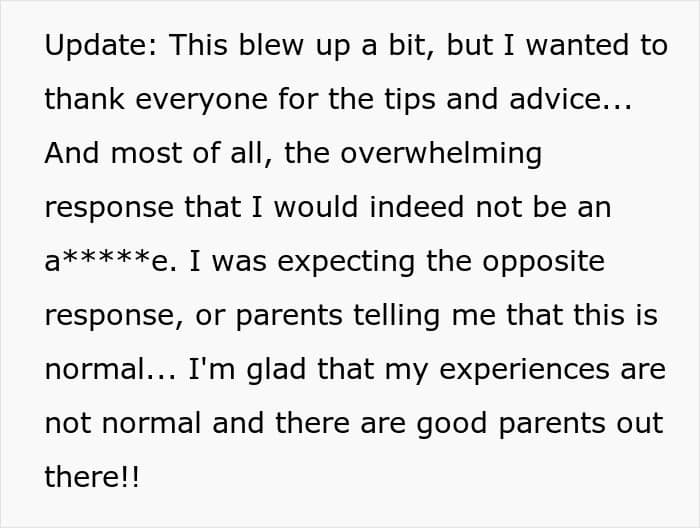Click the word "overwhelming"
The width and height of the screenshot is (700, 528).
click(441, 155)
